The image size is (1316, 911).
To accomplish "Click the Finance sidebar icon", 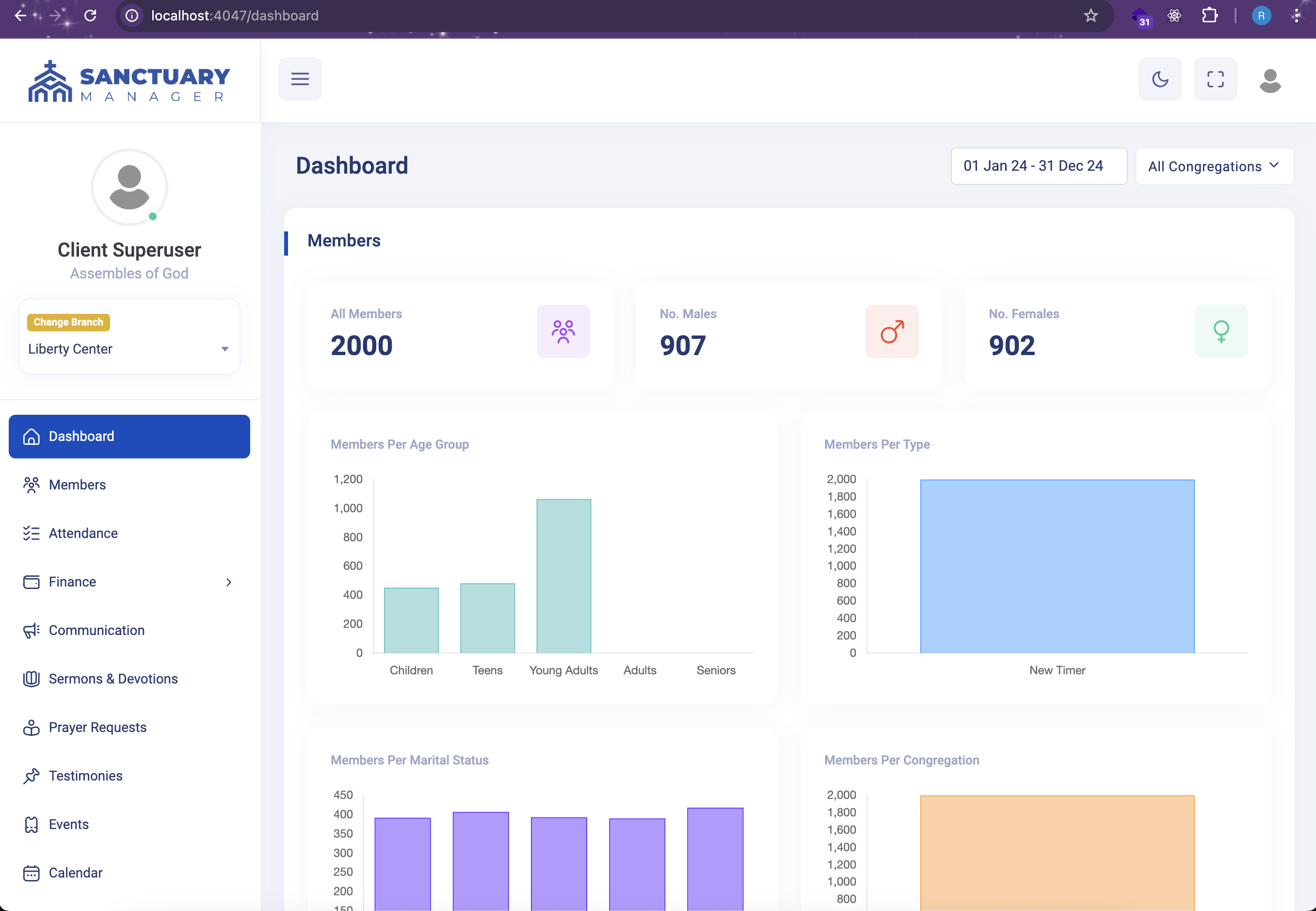I will (31, 581).
